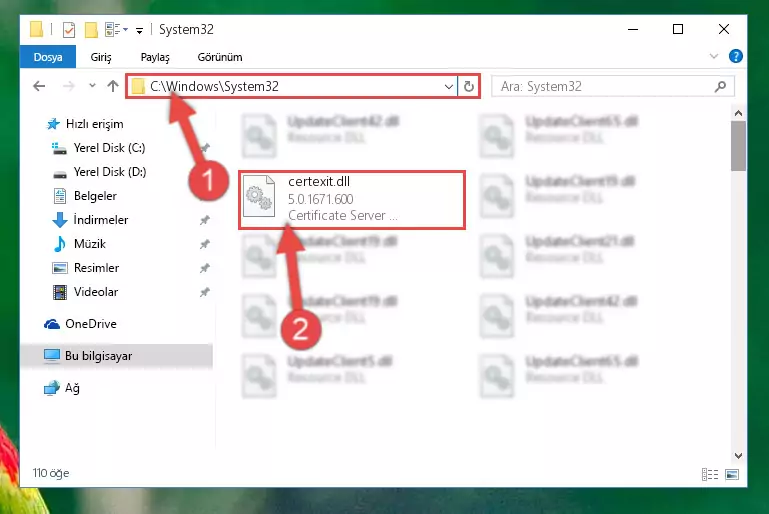Image resolution: width=769 pixels, height=514 pixels.
Task: Click the pin icon next to Resimler
Action: coord(205,268)
